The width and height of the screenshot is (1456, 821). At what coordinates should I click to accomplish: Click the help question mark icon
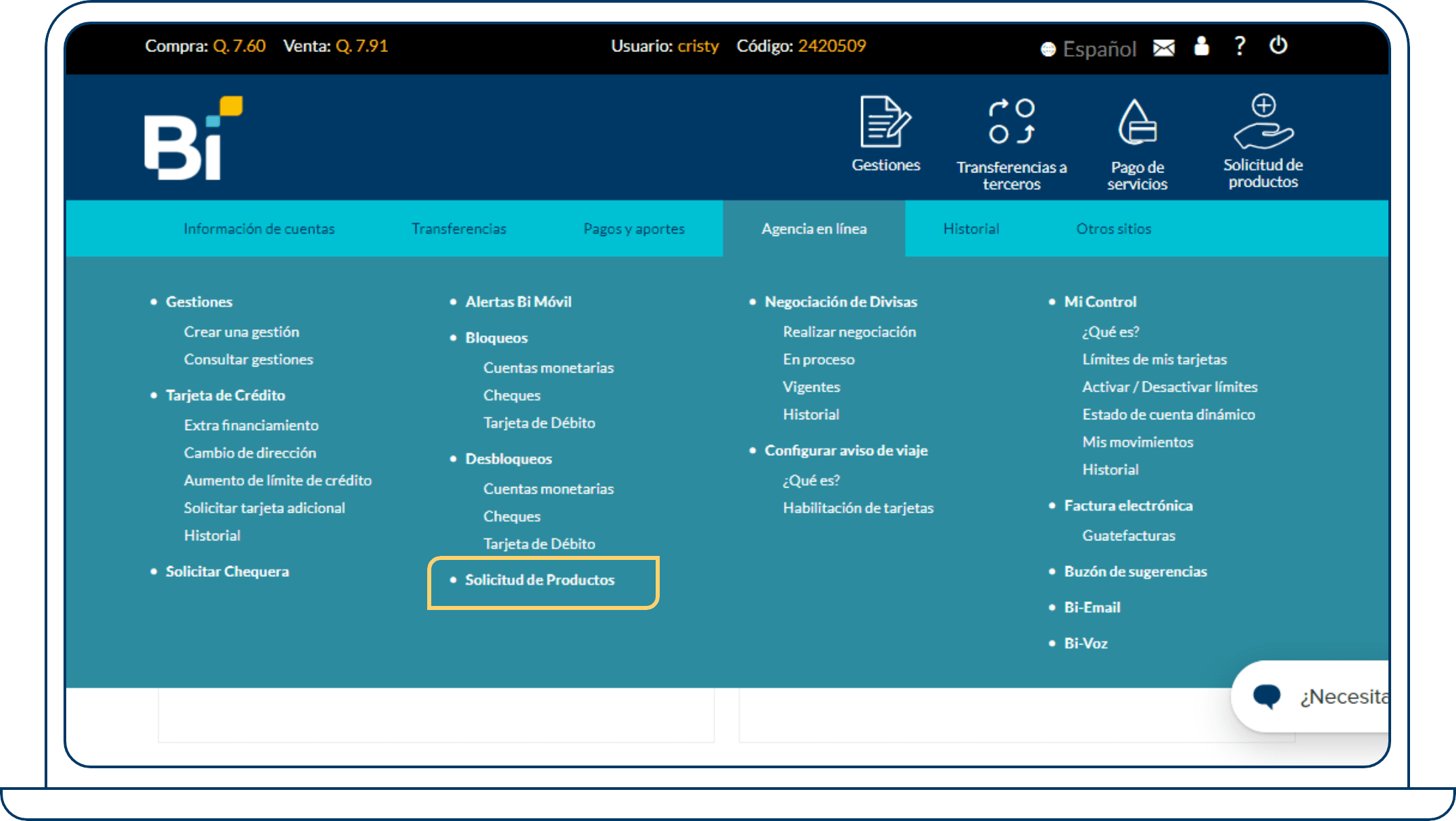coord(1240,46)
